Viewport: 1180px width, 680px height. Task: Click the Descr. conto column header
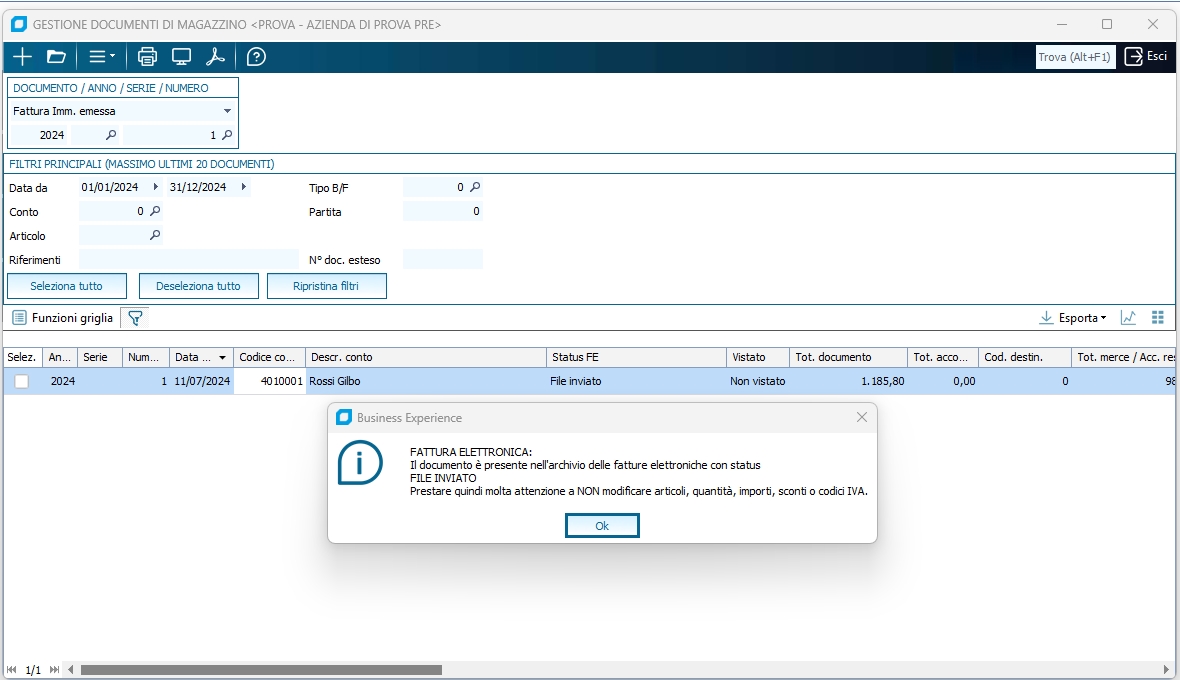click(x=426, y=357)
